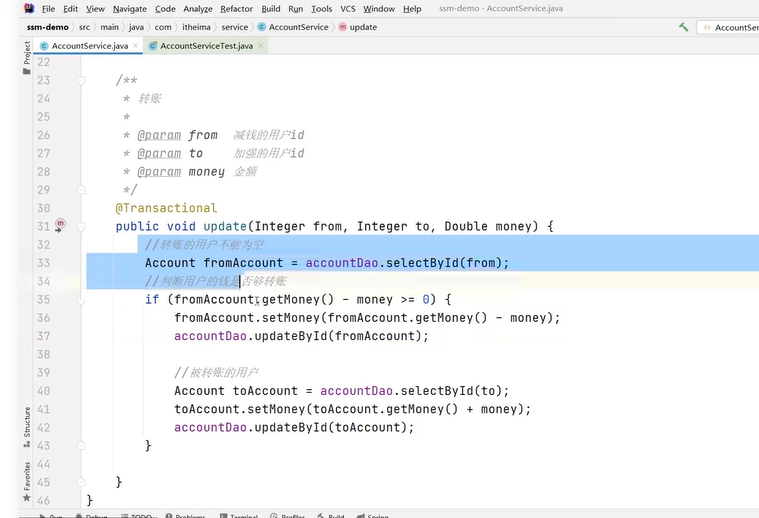Image resolution: width=759 pixels, height=518 pixels.
Task: Click the src breadcrumb
Action: point(84,27)
